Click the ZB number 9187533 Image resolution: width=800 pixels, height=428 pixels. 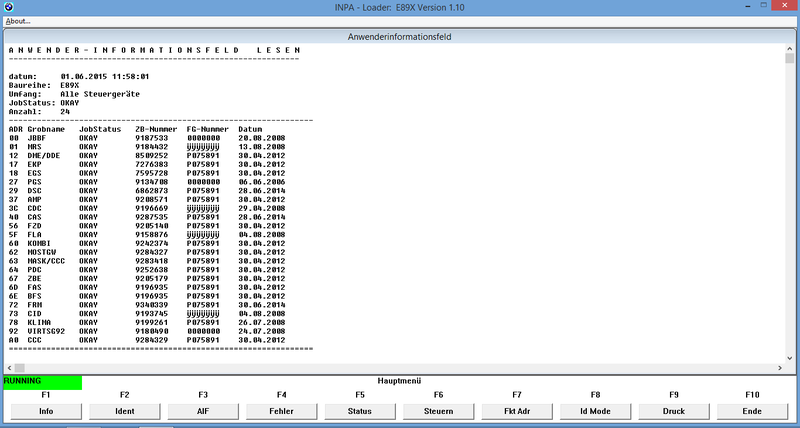coord(152,138)
